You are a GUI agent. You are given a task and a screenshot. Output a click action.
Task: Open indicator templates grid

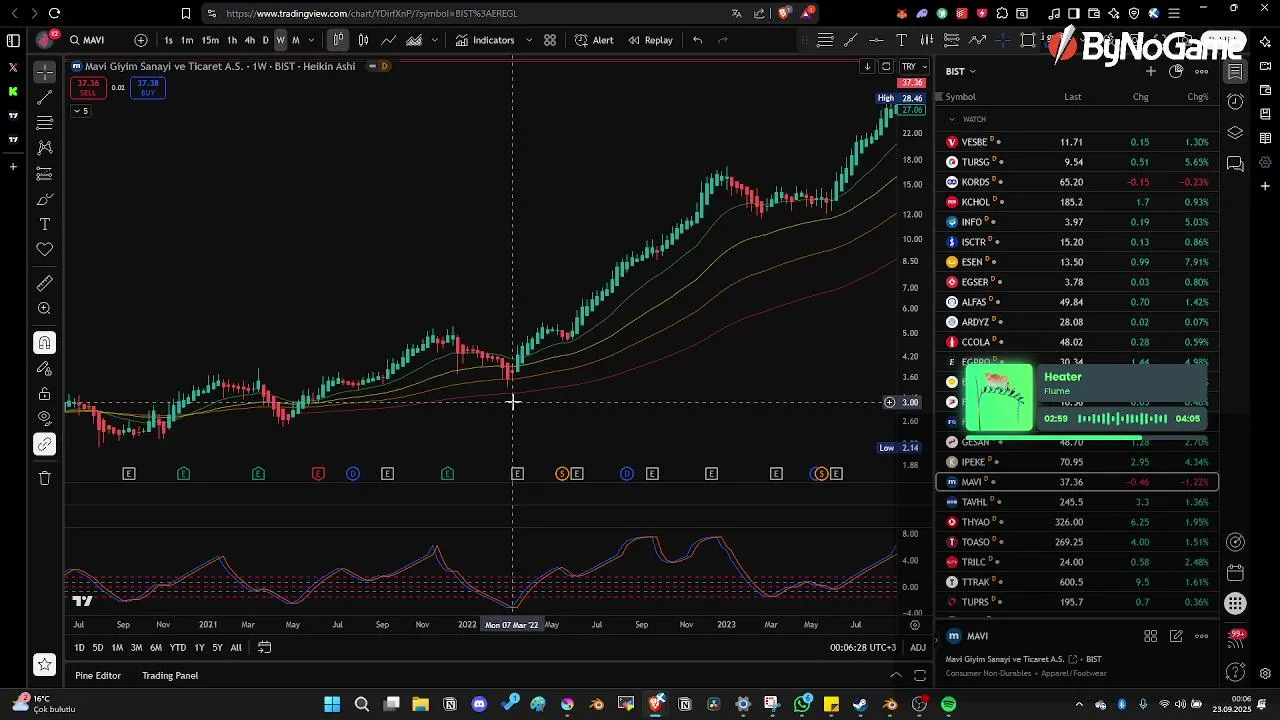[x=550, y=40]
